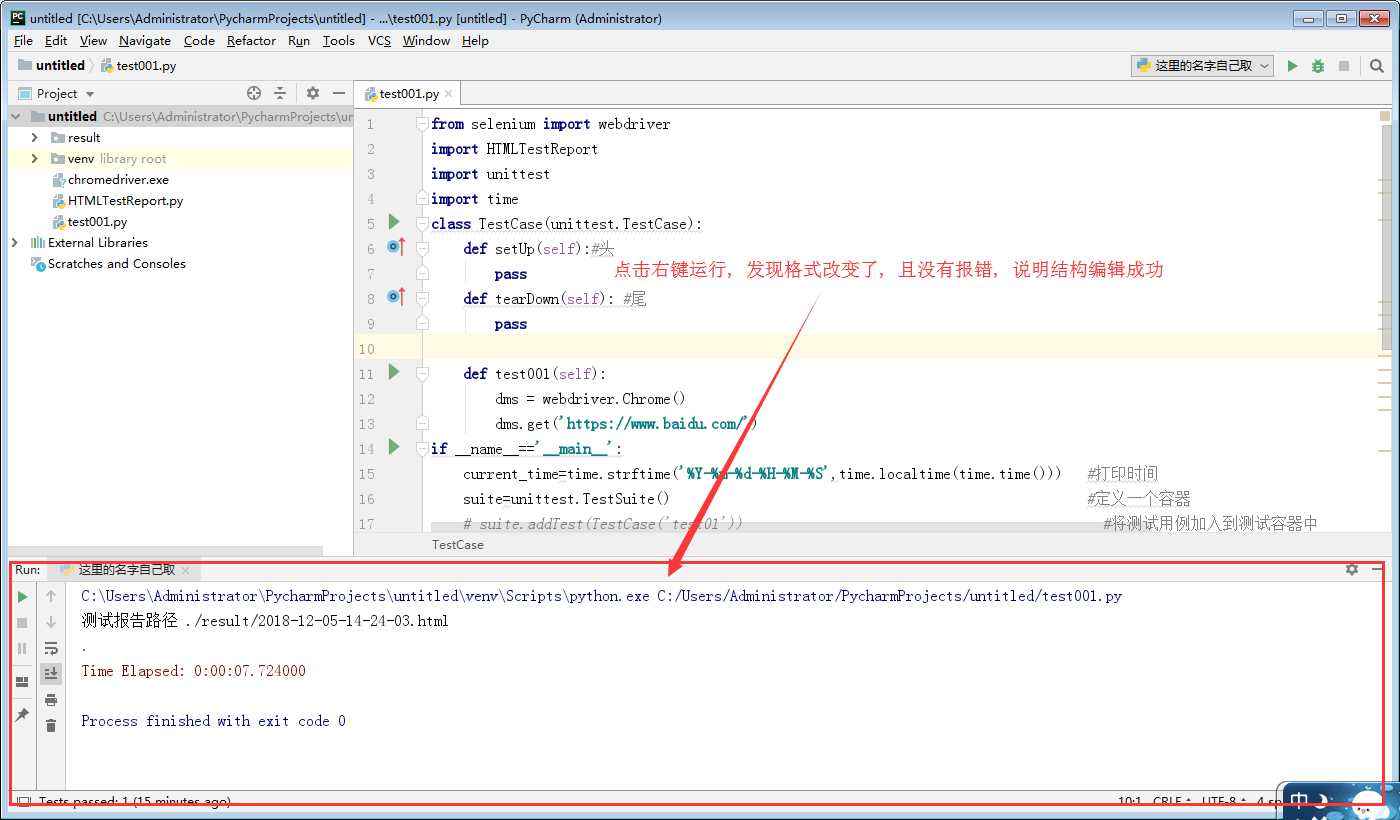Expand External Libraries node
Viewport: 1400px width, 820px height.
(x=14, y=242)
